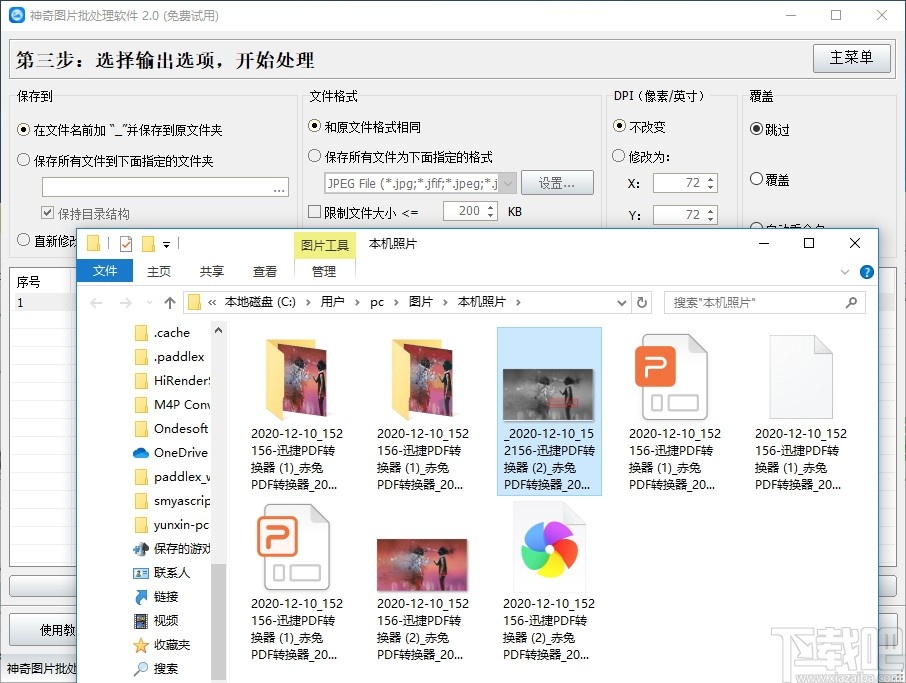906x683 pixels.
Task: Open the 视频 (Videos) sidebar folder
Action: pos(164,620)
